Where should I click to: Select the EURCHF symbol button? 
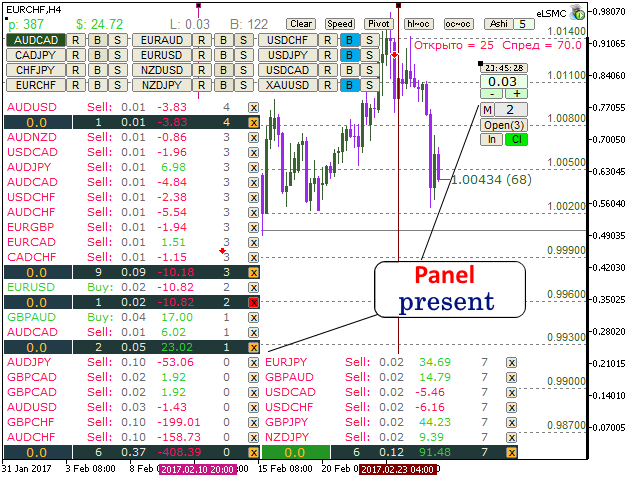(x=36, y=86)
